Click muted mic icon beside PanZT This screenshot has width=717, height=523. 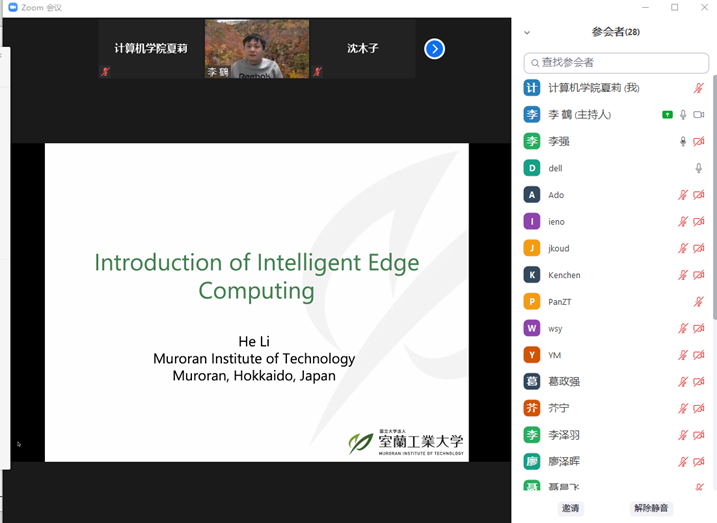tap(699, 302)
